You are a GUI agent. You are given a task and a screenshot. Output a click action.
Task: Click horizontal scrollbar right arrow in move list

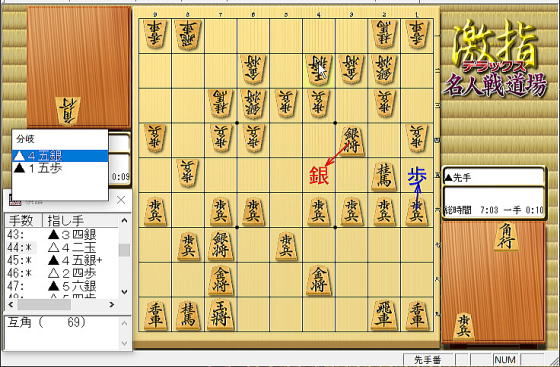pos(112,305)
